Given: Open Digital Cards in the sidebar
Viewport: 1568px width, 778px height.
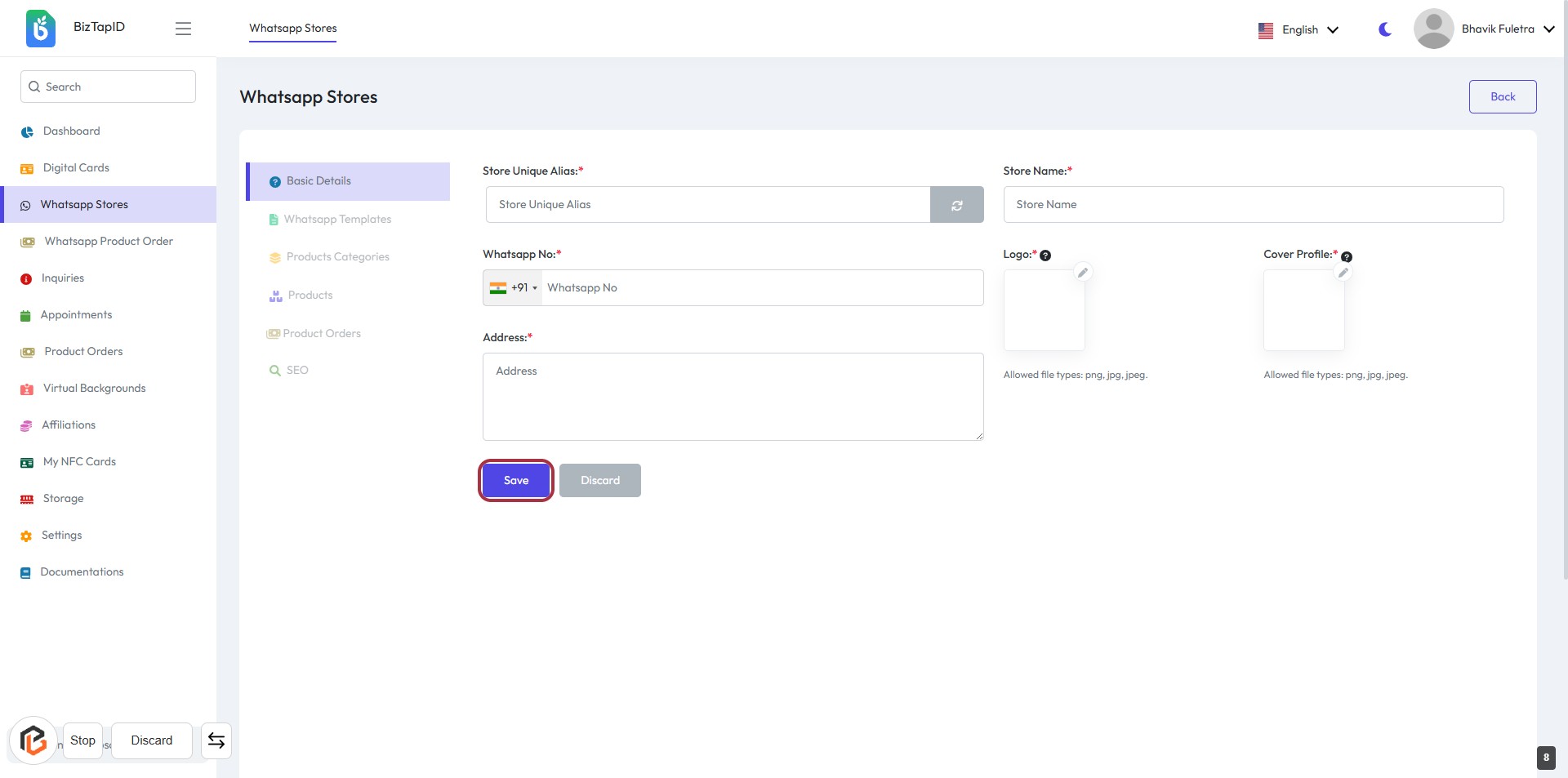Looking at the screenshot, I should pyautogui.click(x=76, y=168).
